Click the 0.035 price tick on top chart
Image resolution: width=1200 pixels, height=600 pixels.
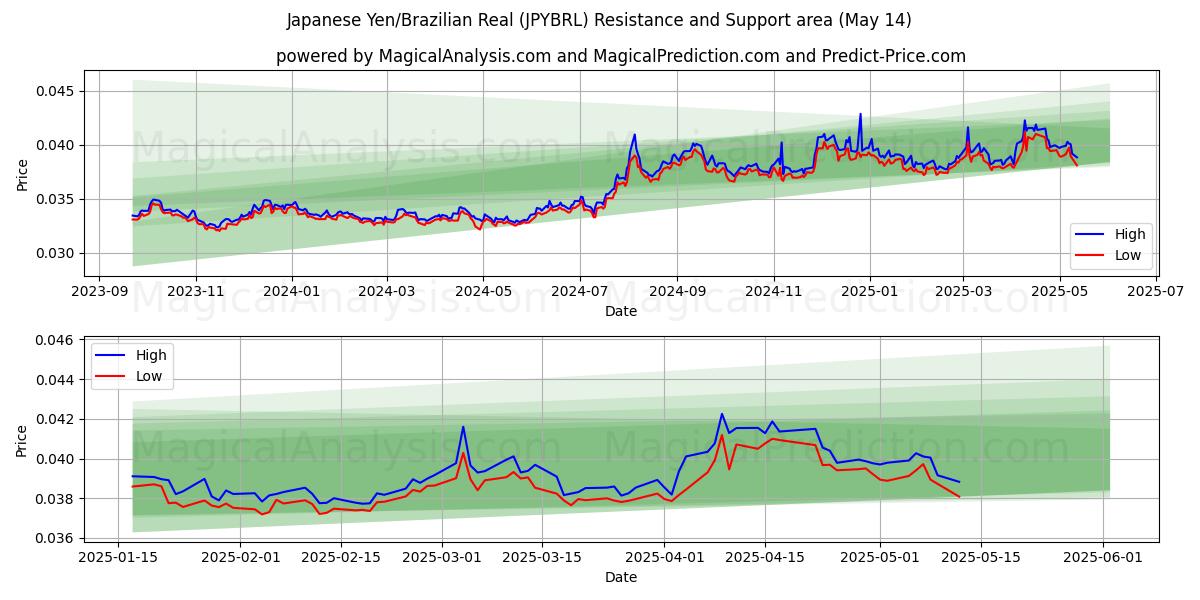tap(56, 200)
